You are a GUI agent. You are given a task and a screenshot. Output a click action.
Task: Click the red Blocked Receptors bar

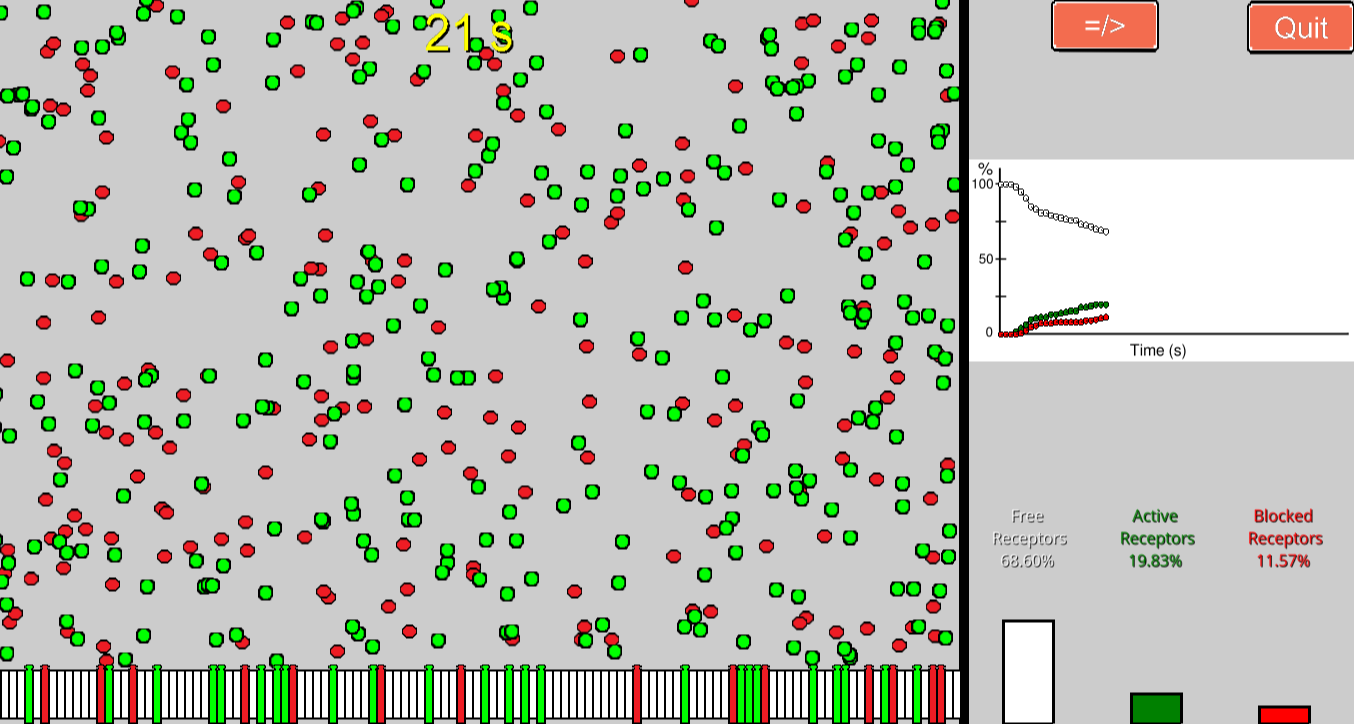pyautogui.click(x=1284, y=715)
